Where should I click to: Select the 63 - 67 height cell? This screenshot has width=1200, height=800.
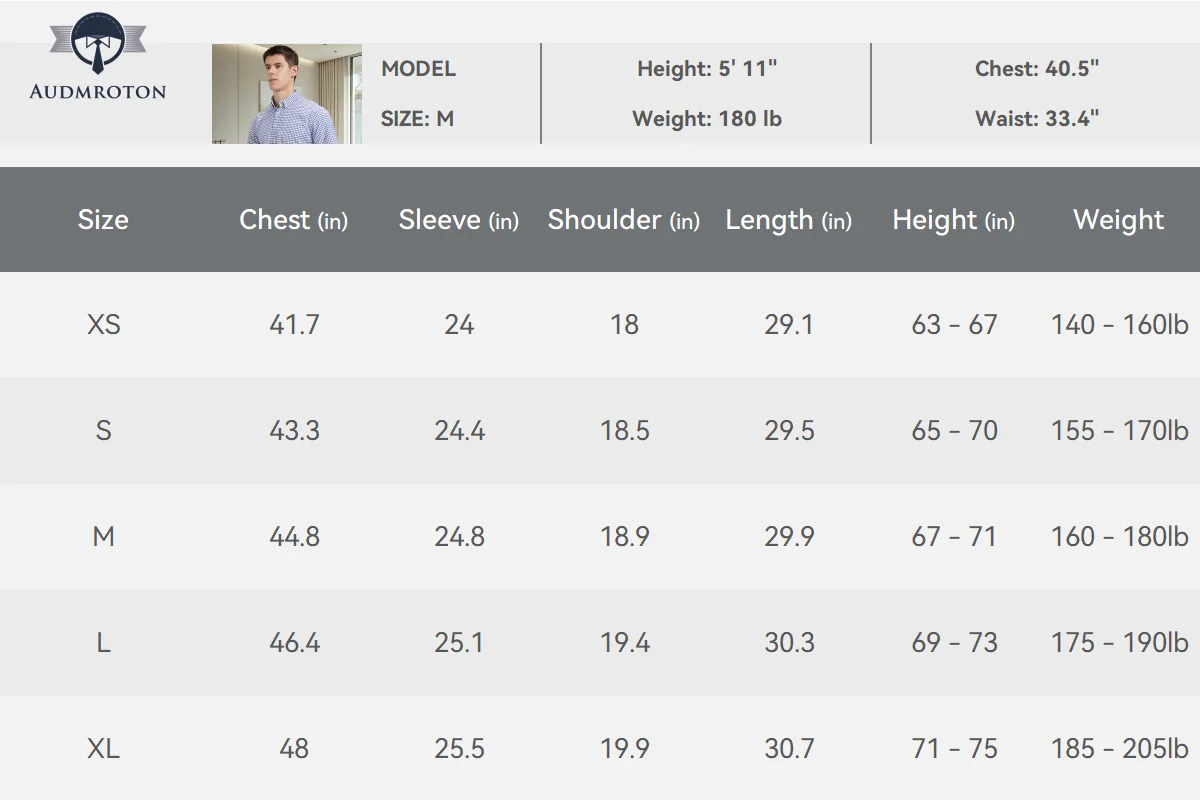point(954,325)
